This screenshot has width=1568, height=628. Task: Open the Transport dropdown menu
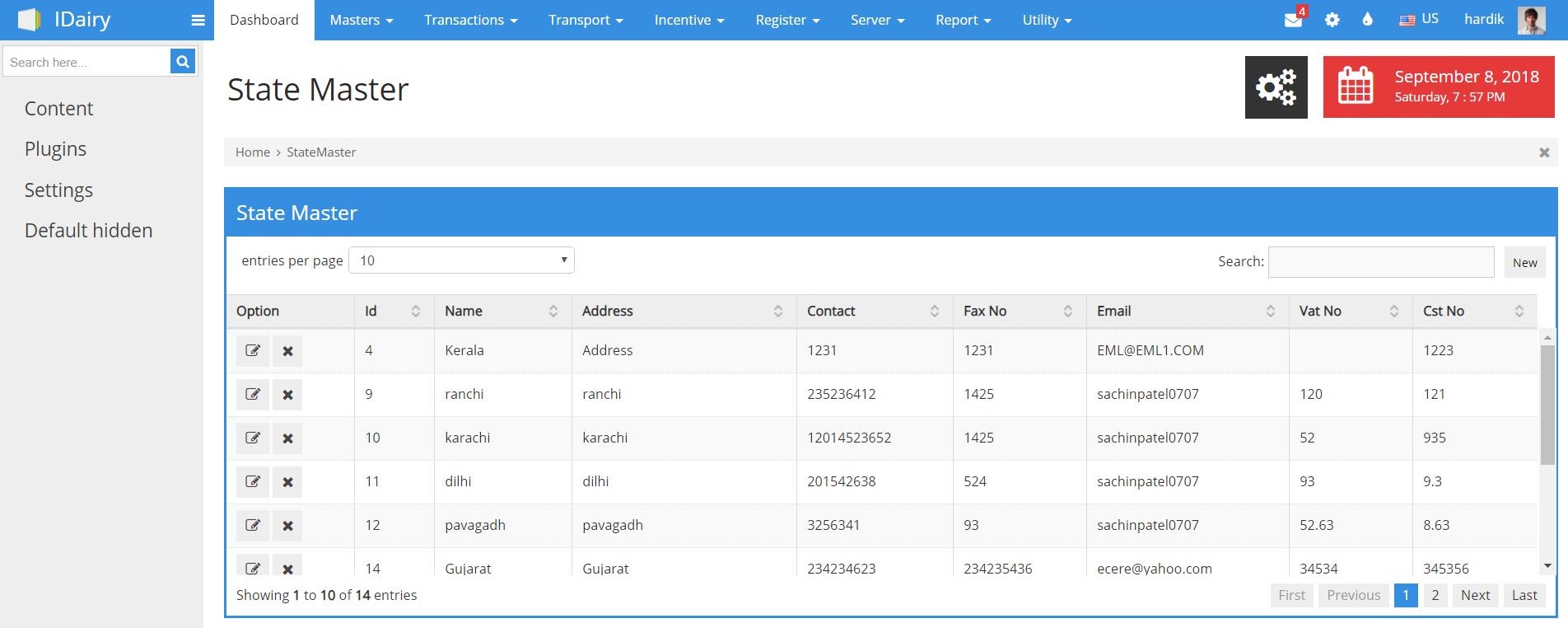pos(586,20)
